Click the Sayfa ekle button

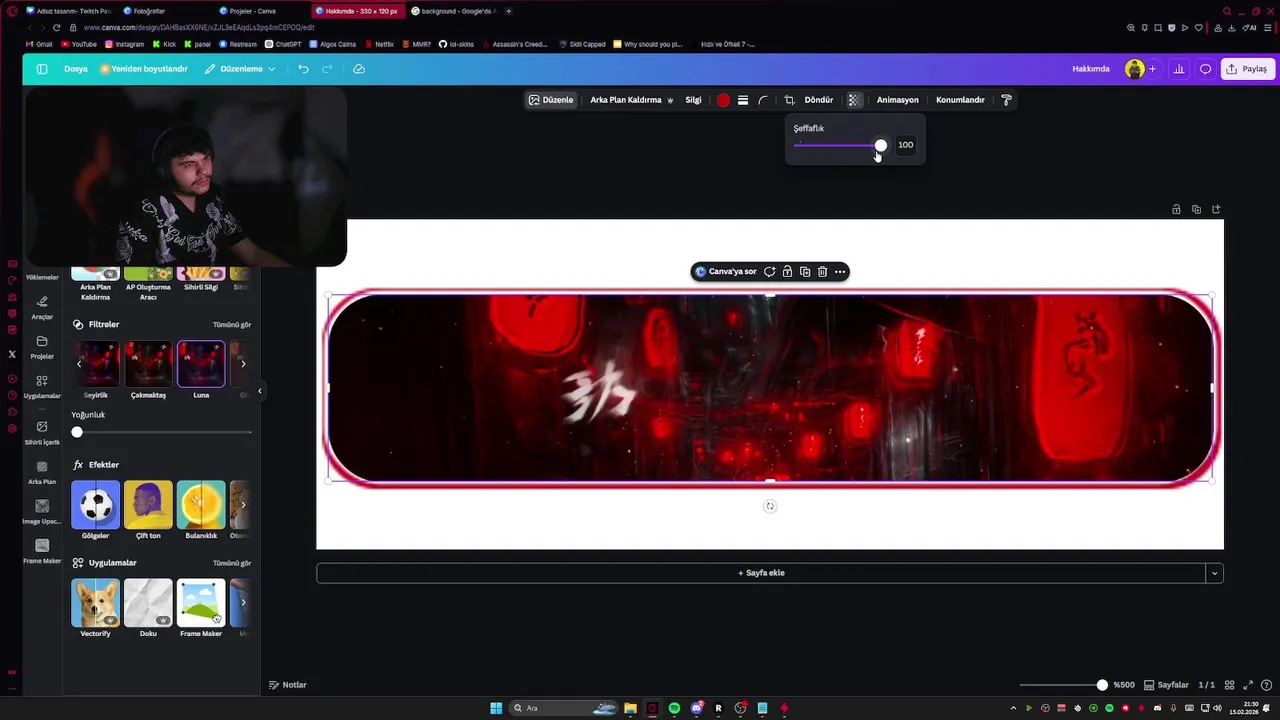[x=761, y=573]
